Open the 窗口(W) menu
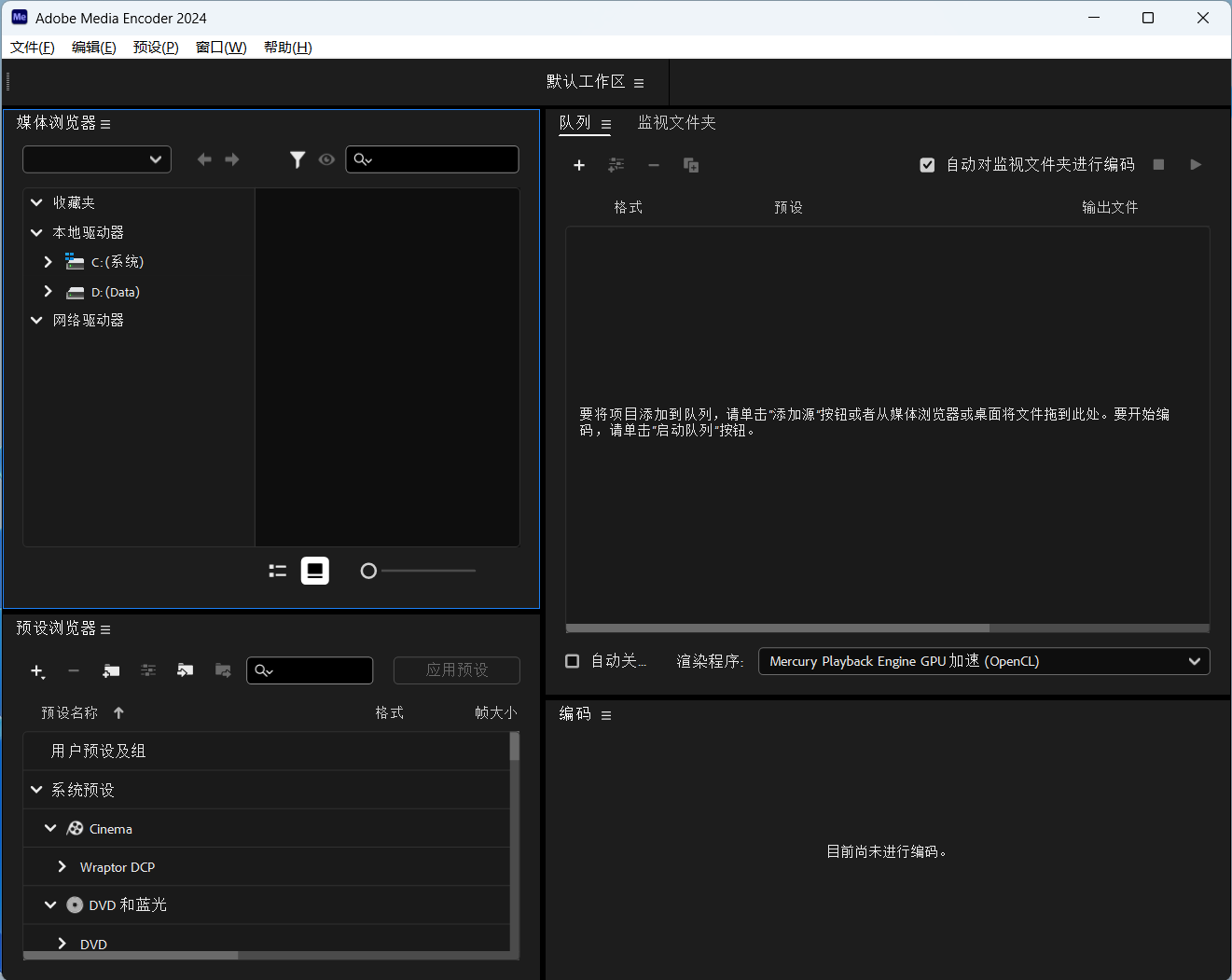The image size is (1232, 980). pyautogui.click(x=221, y=48)
